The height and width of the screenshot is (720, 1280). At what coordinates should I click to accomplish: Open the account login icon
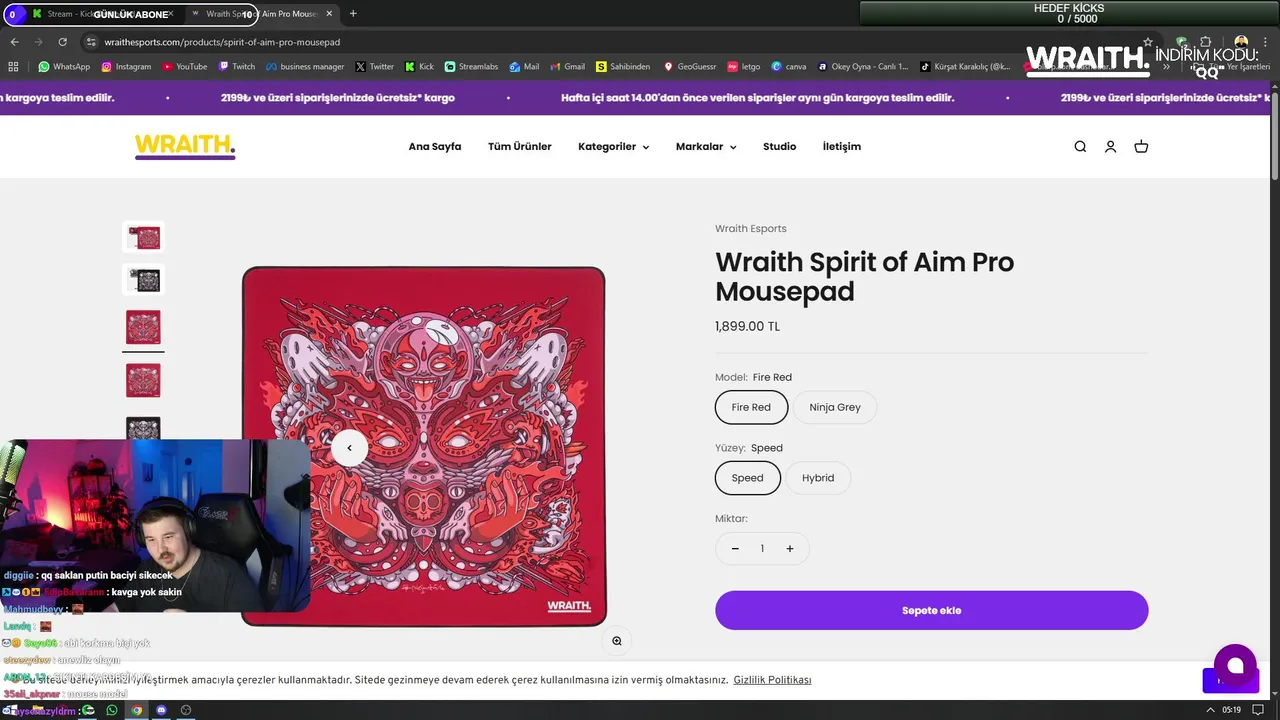(x=1110, y=147)
